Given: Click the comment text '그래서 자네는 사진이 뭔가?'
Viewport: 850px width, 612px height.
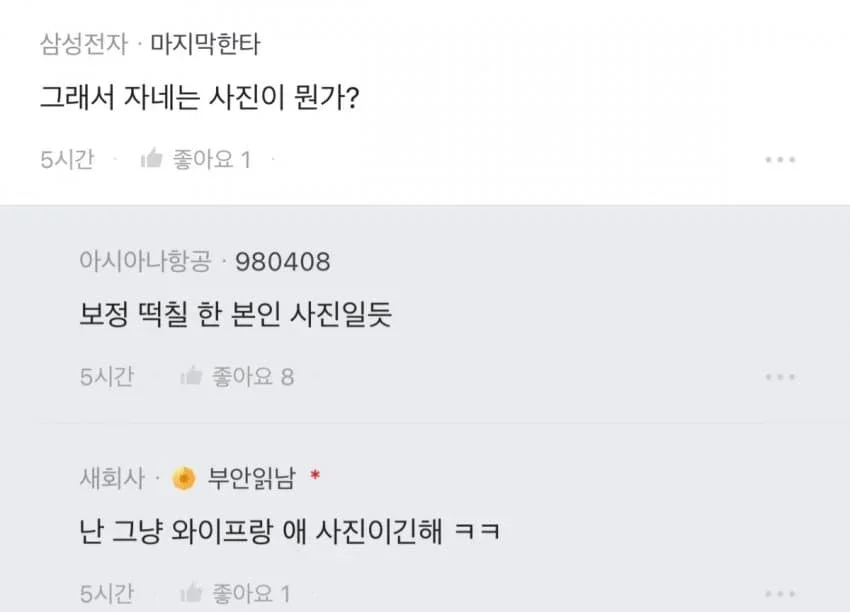Looking at the screenshot, I should (x=199, y=100).
